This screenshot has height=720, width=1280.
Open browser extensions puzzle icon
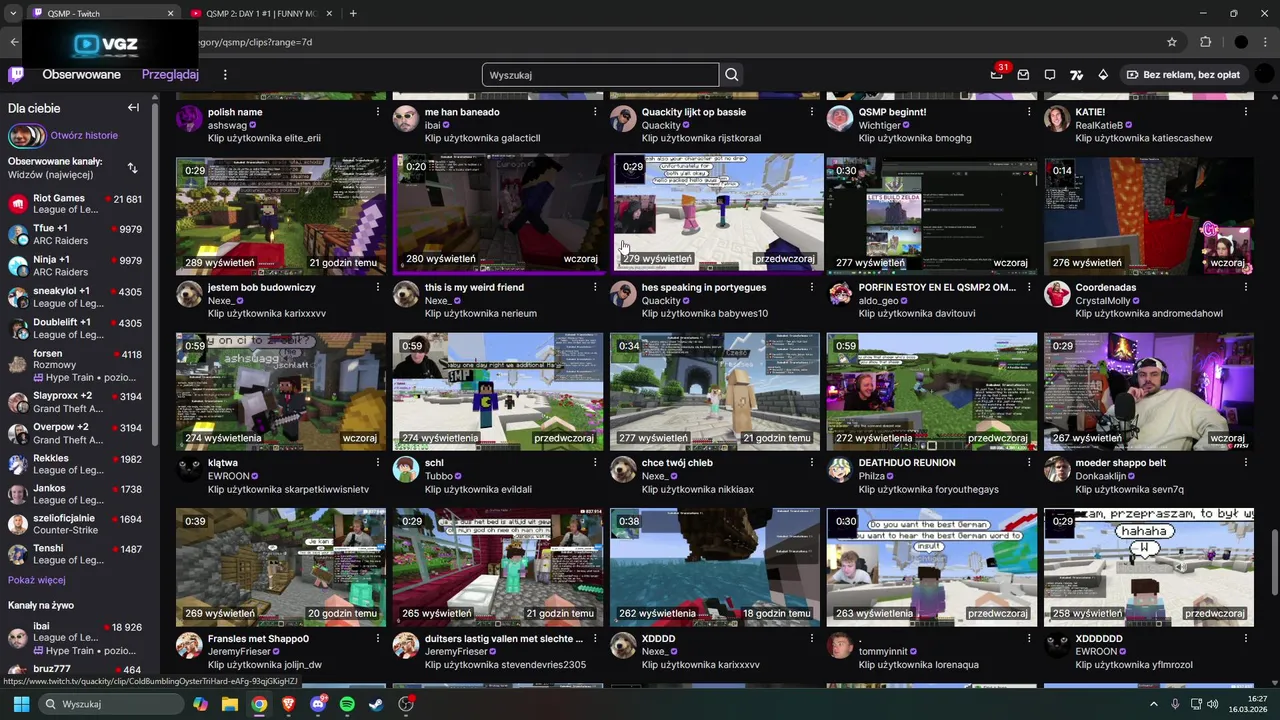click(x=1205, y=42)
